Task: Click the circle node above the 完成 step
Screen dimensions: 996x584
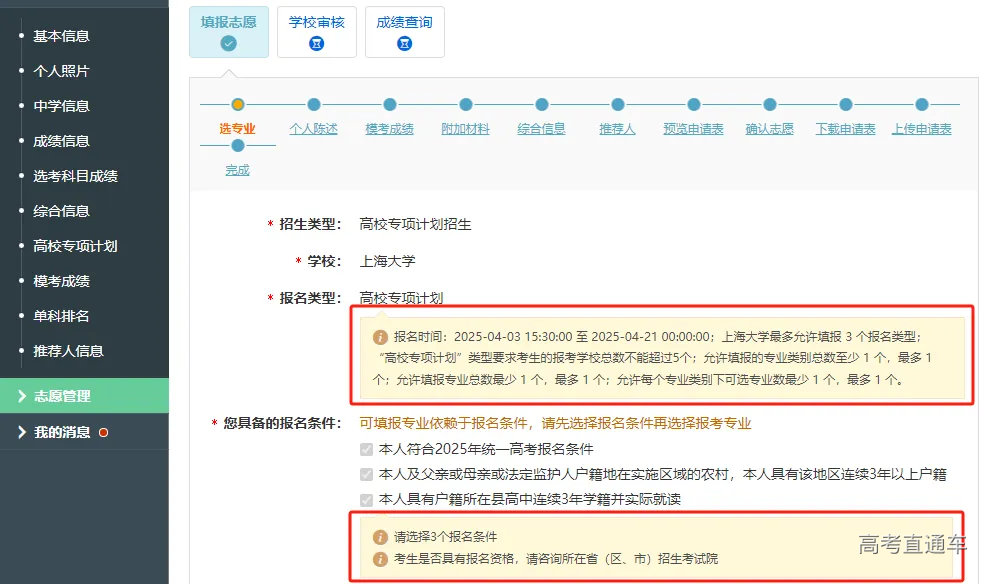Action: point(237,143)
